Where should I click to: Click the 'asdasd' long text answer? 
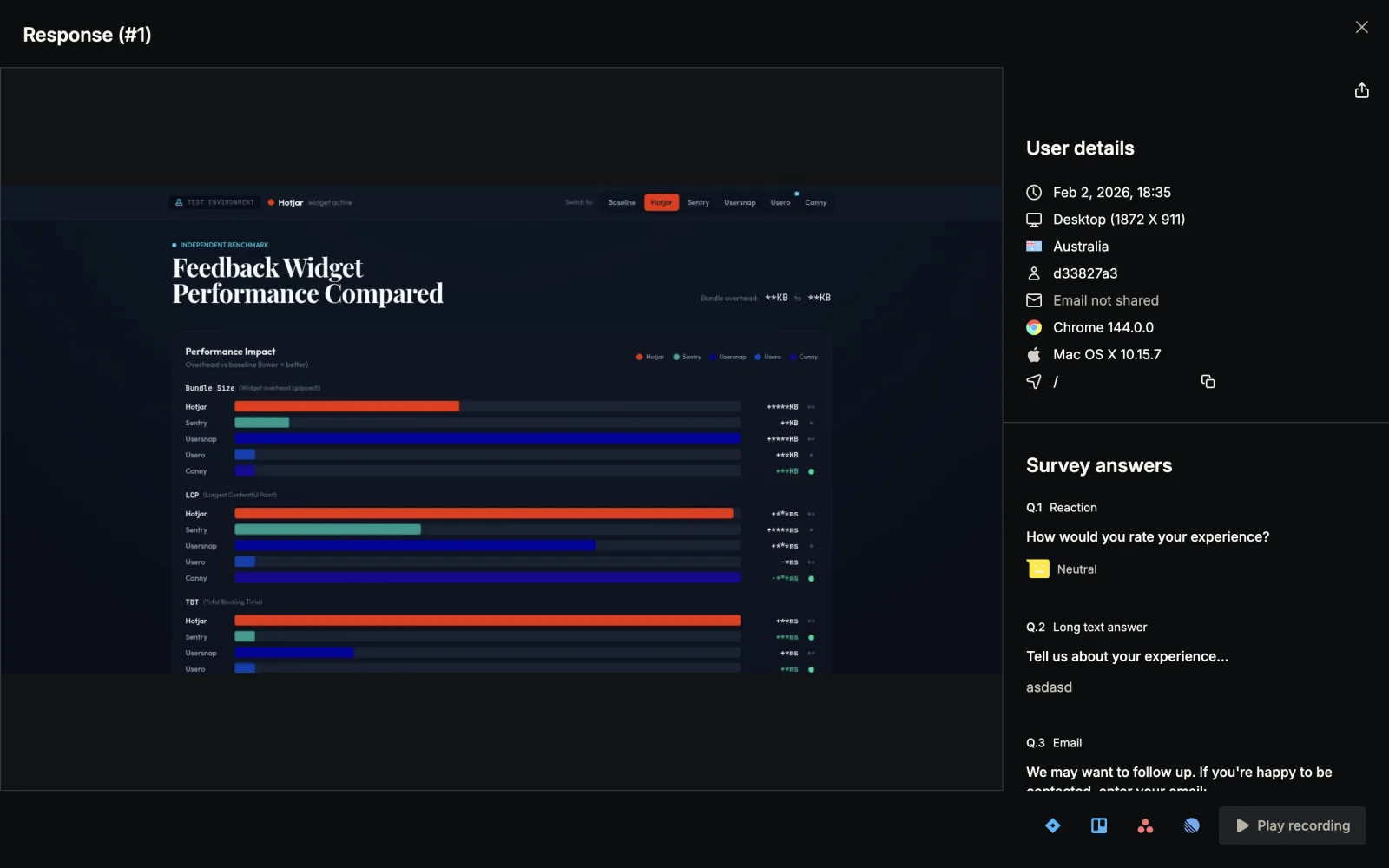click(1049, 687)
